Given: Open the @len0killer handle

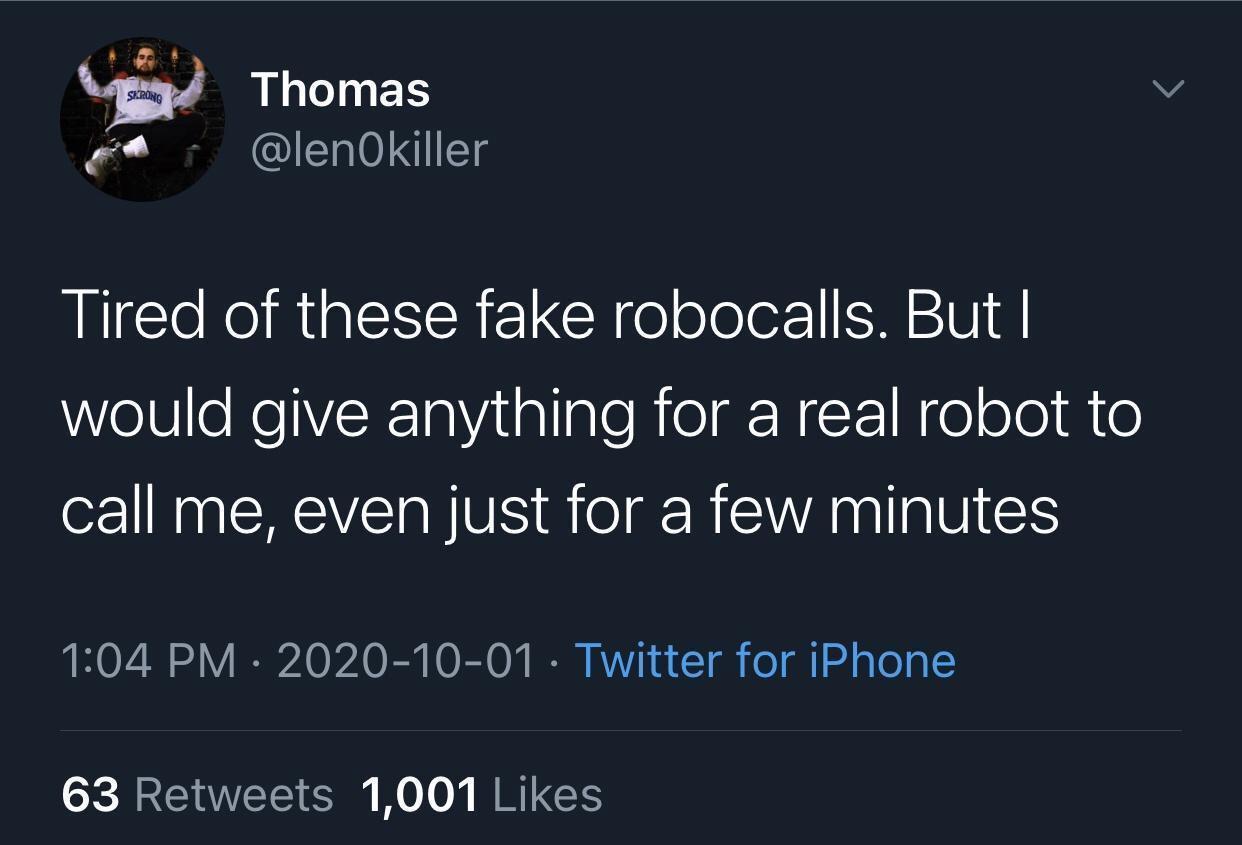Looking at the screenshot, I should click(x=369, y=150).
